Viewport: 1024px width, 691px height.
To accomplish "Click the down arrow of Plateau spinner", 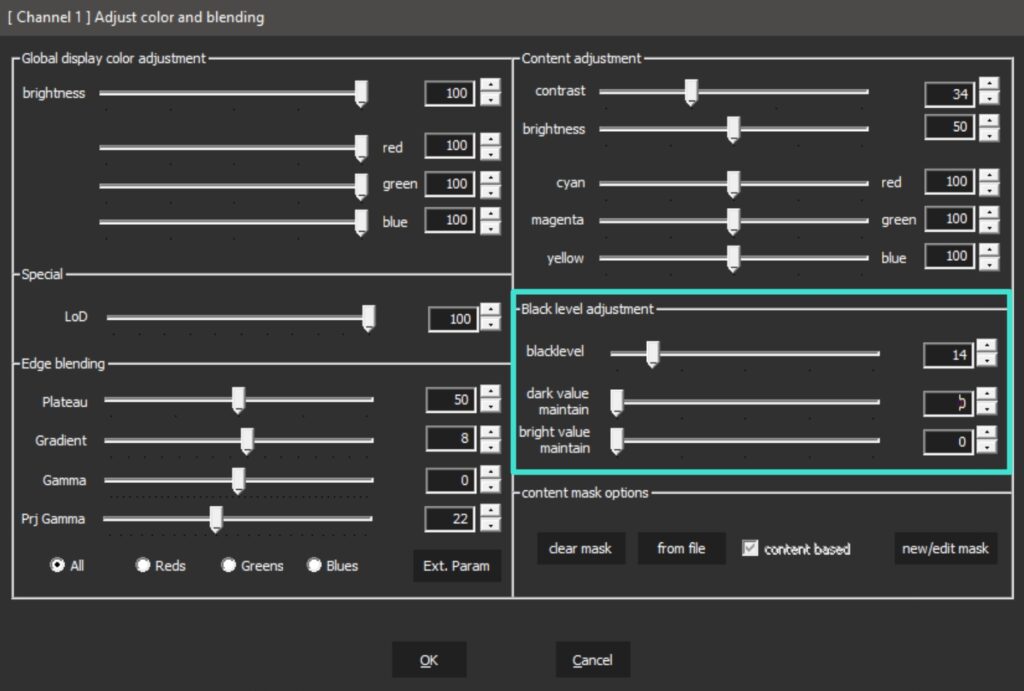I will tap(490, 406).
